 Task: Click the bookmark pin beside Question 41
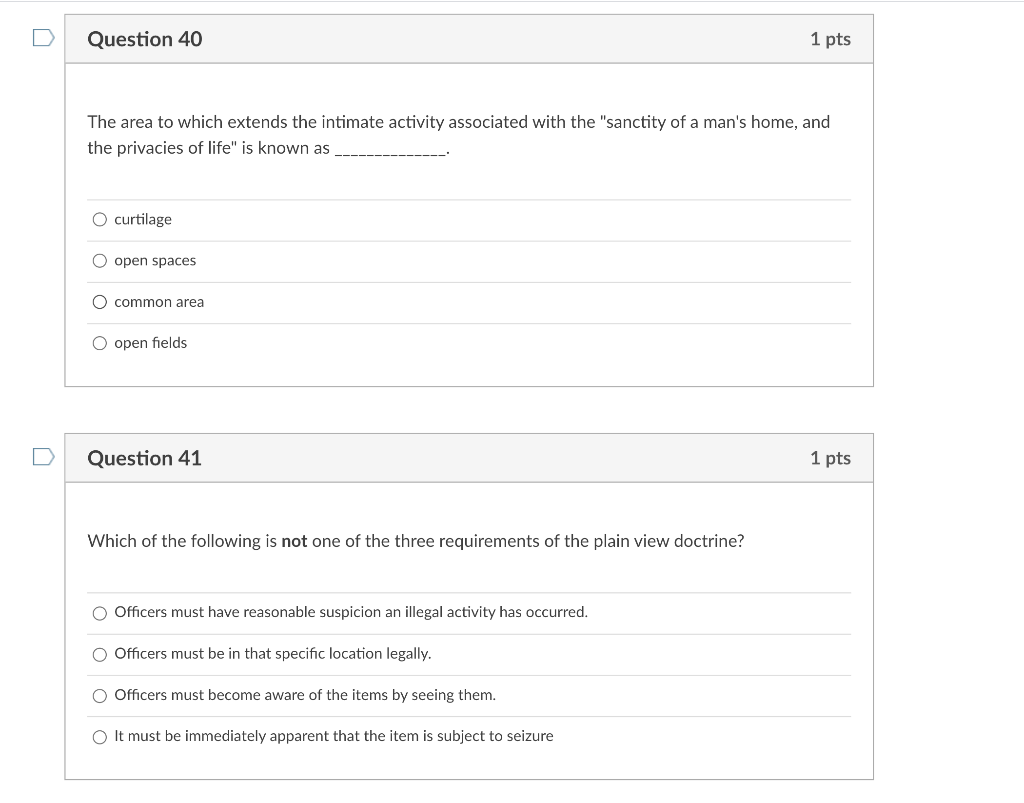point(41,455)
